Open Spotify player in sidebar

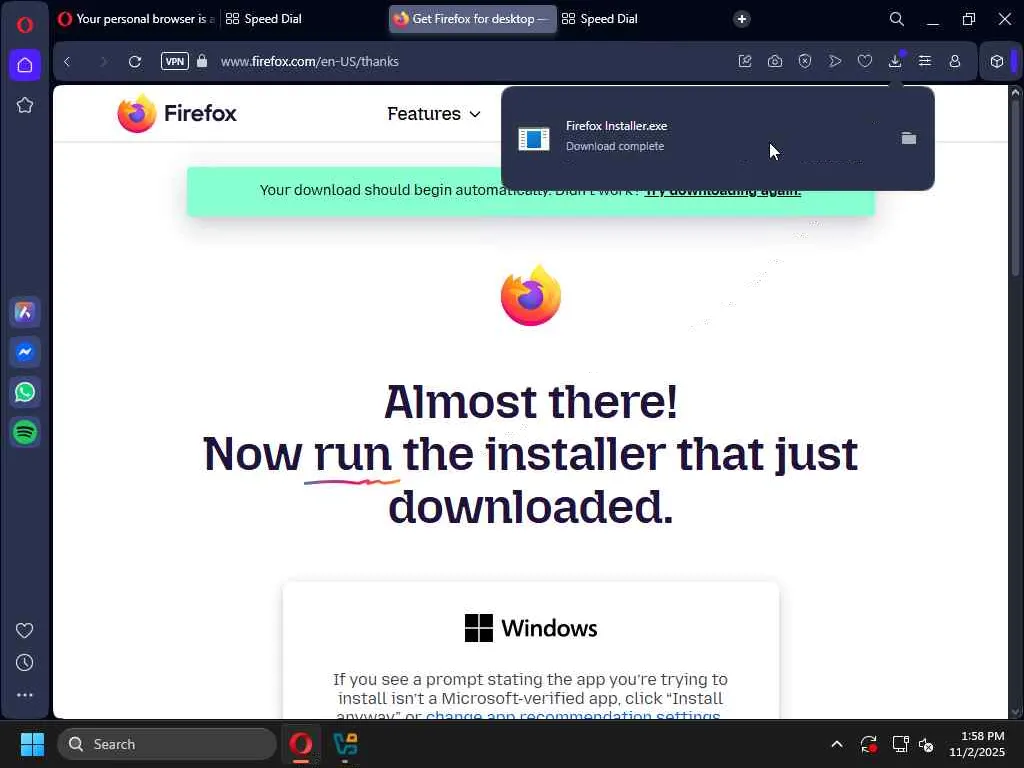[x=25, y=432]
